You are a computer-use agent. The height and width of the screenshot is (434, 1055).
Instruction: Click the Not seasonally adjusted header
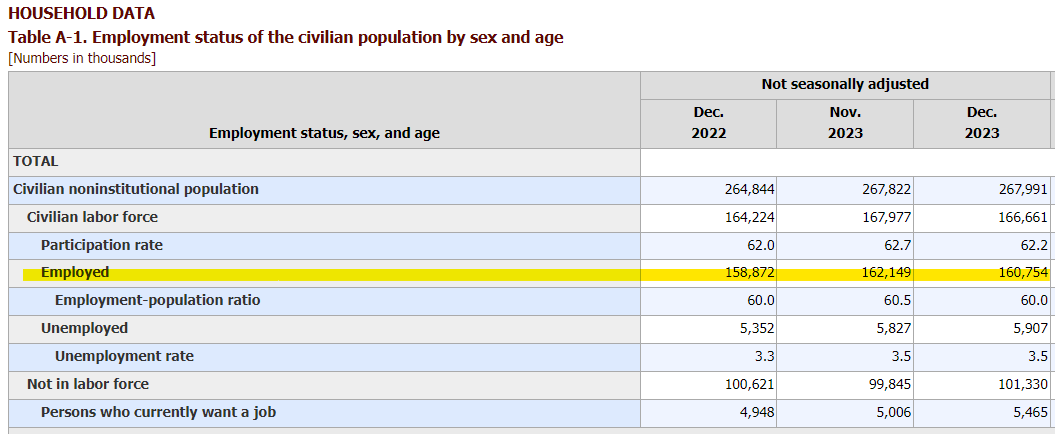coord(845,84)
